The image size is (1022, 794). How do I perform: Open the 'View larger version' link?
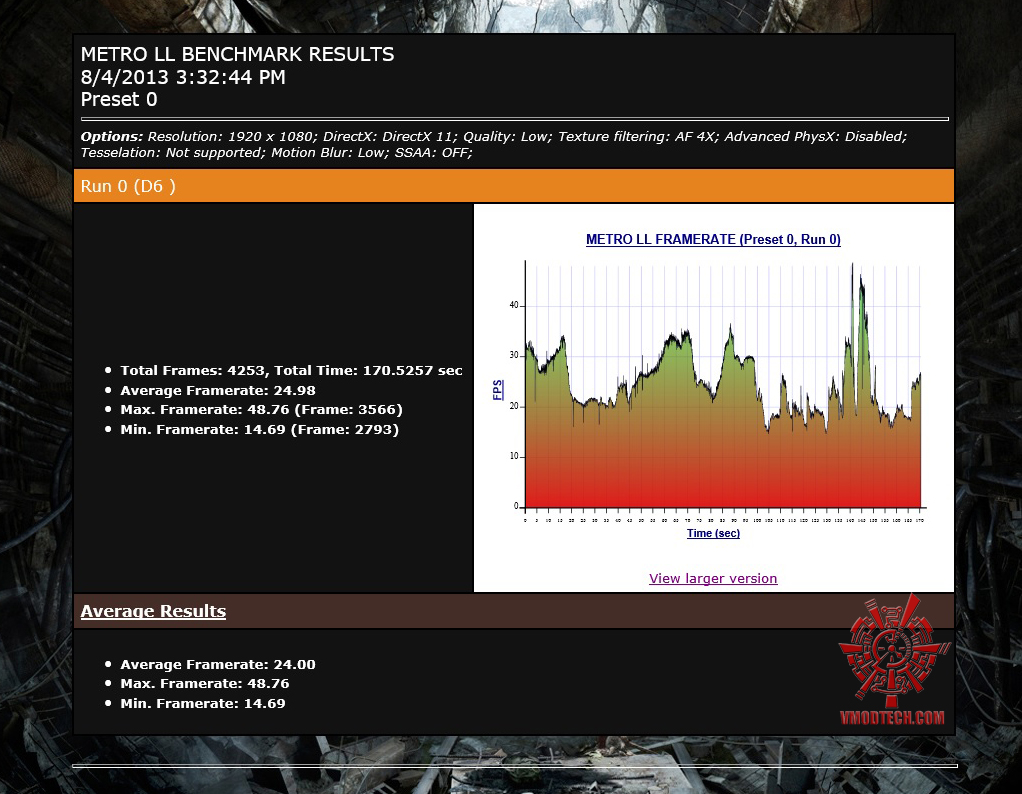(713, 578)
